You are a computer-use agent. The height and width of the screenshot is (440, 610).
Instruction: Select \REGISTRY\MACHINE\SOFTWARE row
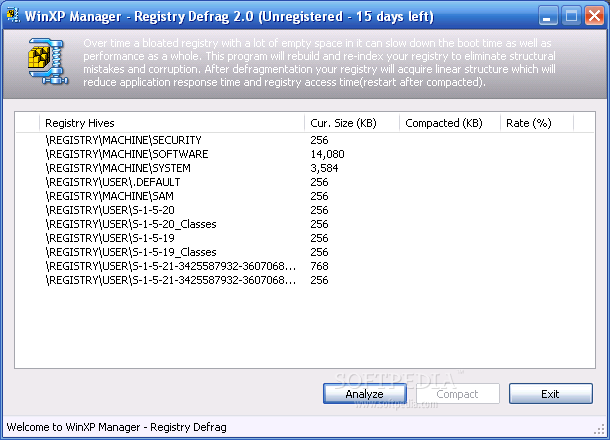(305, 154)
